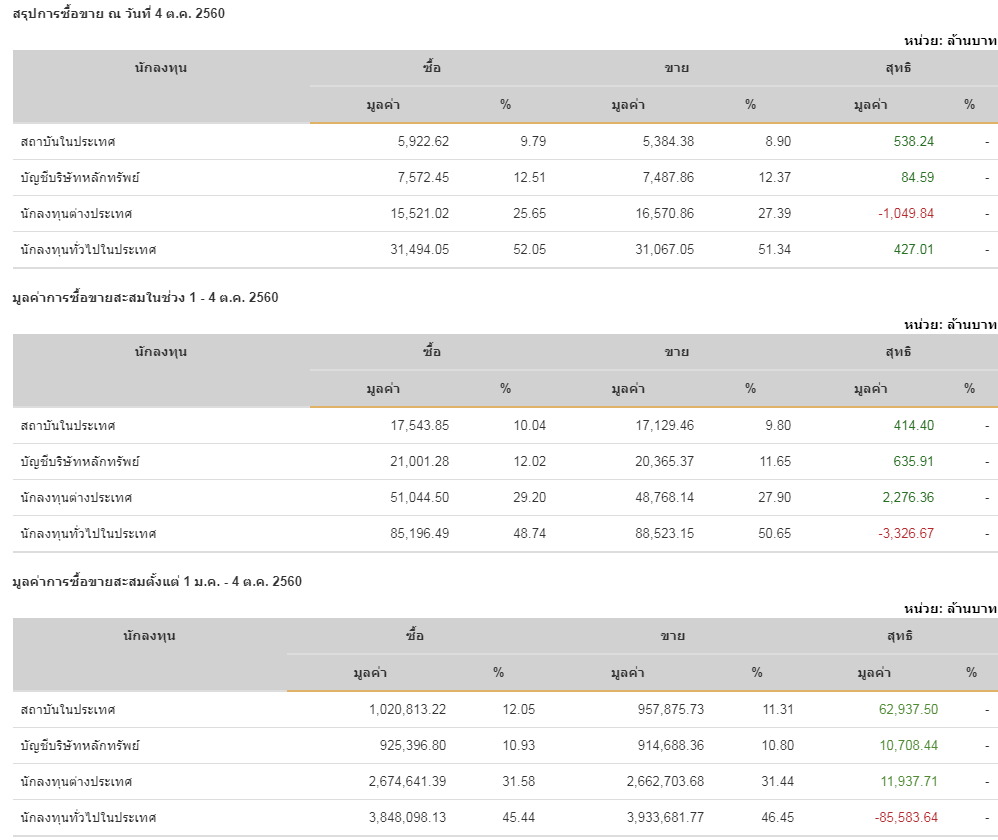This screenshot has width=998, height=840.
Task: Click the "สุทธิ" header in the 1 - 4 ต.ค. table
Action: tap(898, 352)
